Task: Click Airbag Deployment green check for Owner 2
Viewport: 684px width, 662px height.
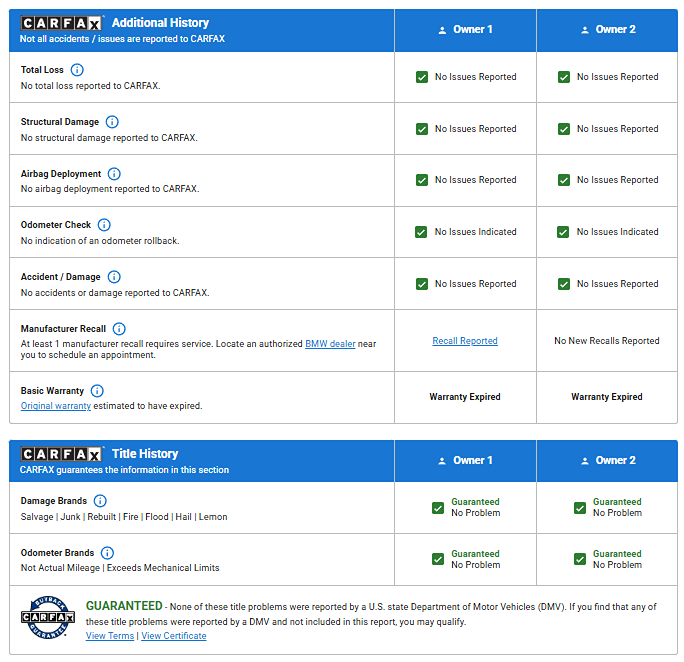Action: (x=564, y=180)
